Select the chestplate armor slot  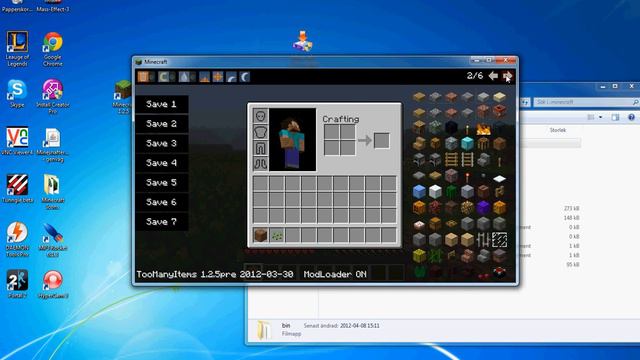point(260,132)
